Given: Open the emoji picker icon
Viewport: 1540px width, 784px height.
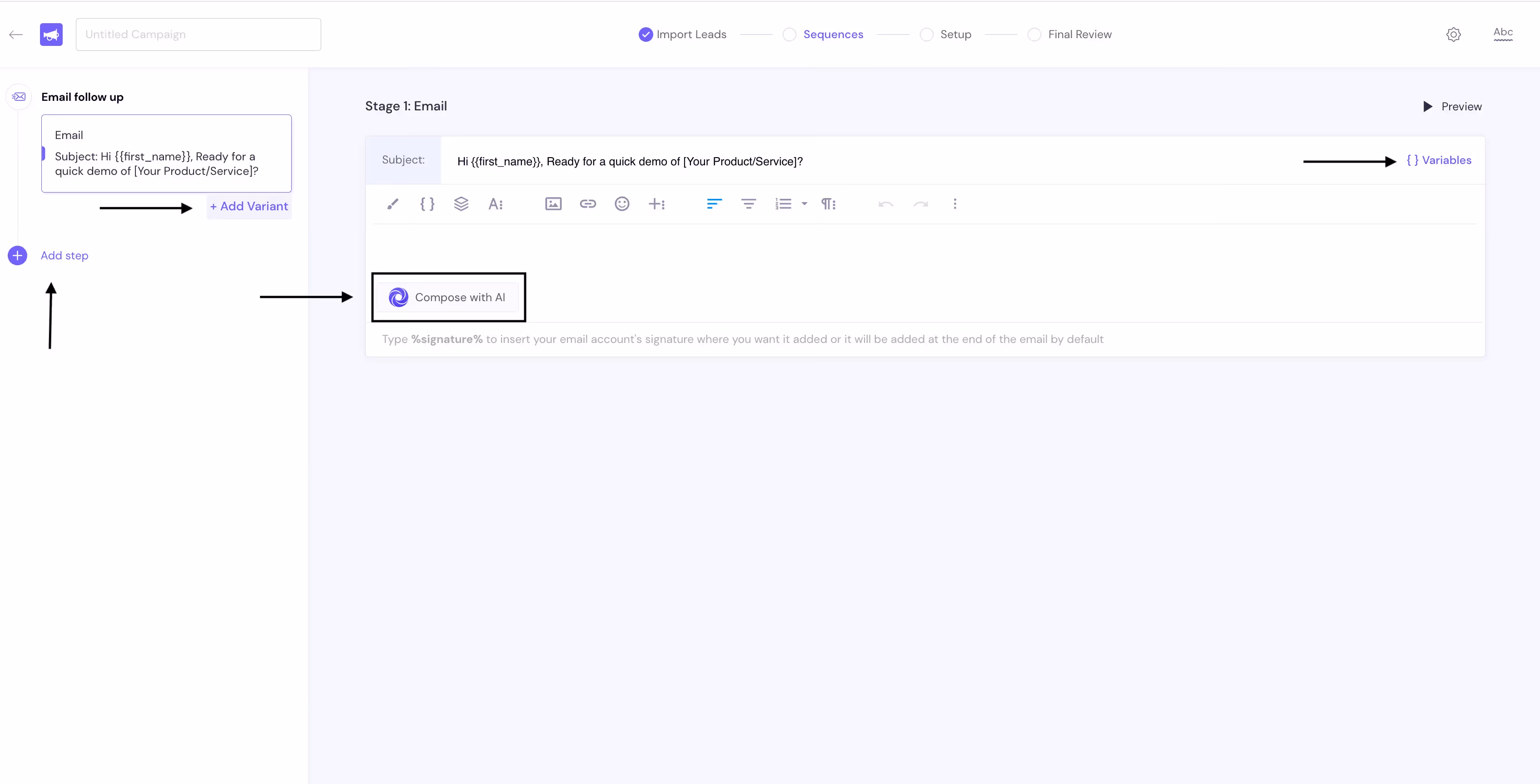Looking at the screenshot, I should click(622, 204).
